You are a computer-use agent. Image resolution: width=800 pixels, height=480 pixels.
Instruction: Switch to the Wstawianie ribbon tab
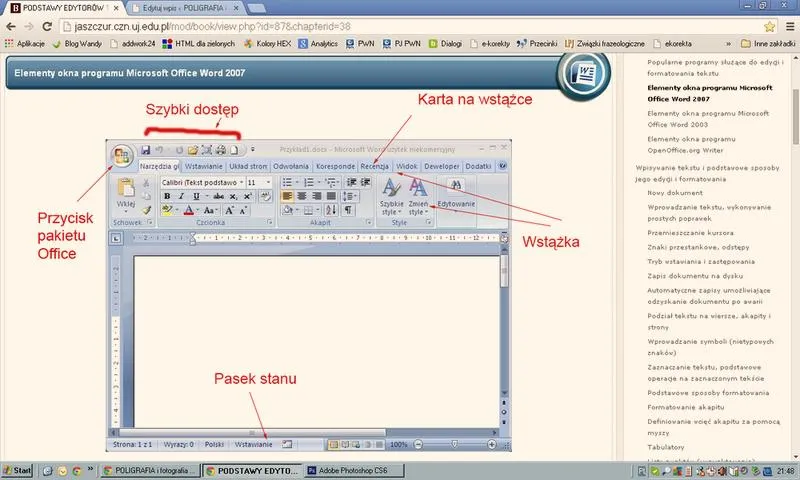pyautogui.click(x=204, y=166)
